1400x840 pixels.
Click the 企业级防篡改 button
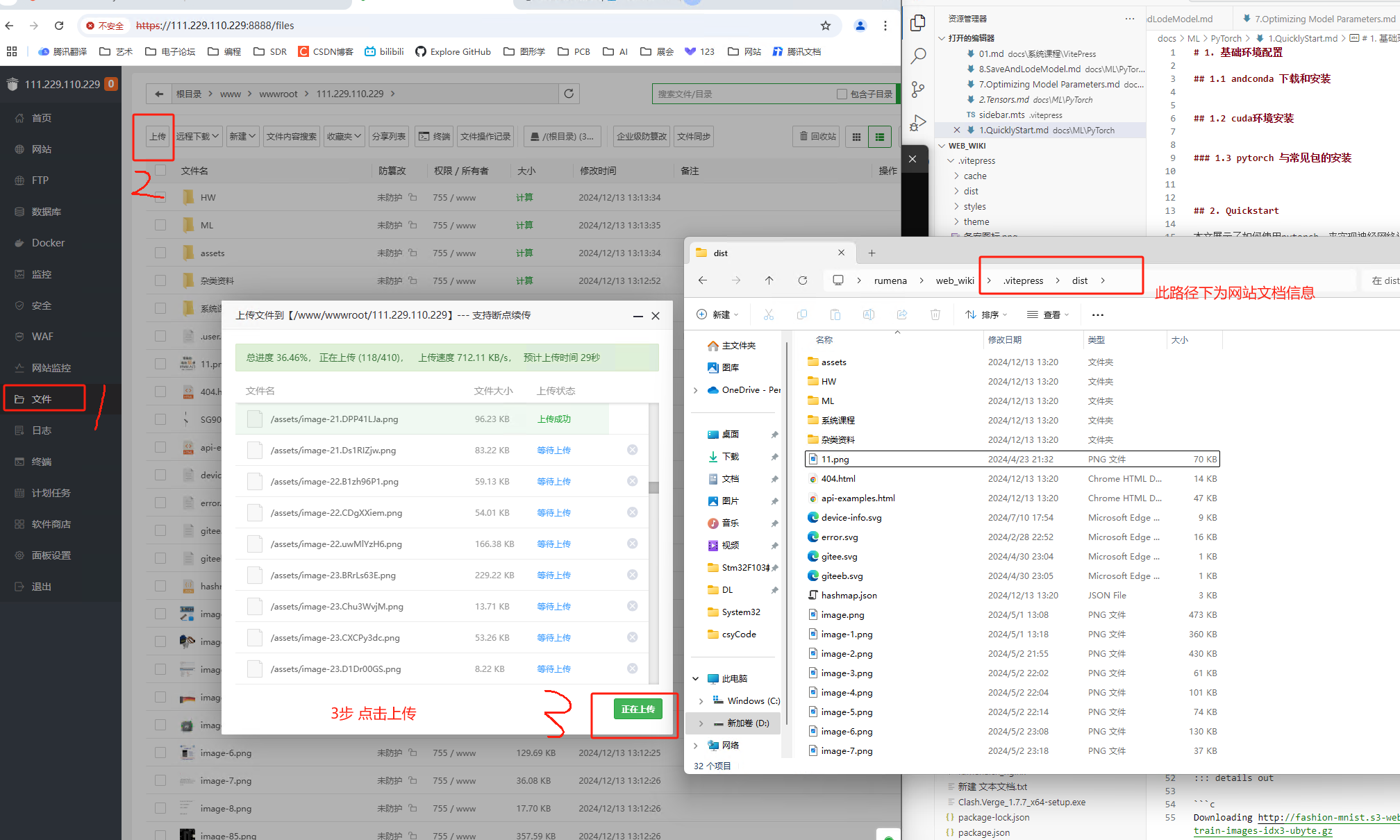click(642, 137)
